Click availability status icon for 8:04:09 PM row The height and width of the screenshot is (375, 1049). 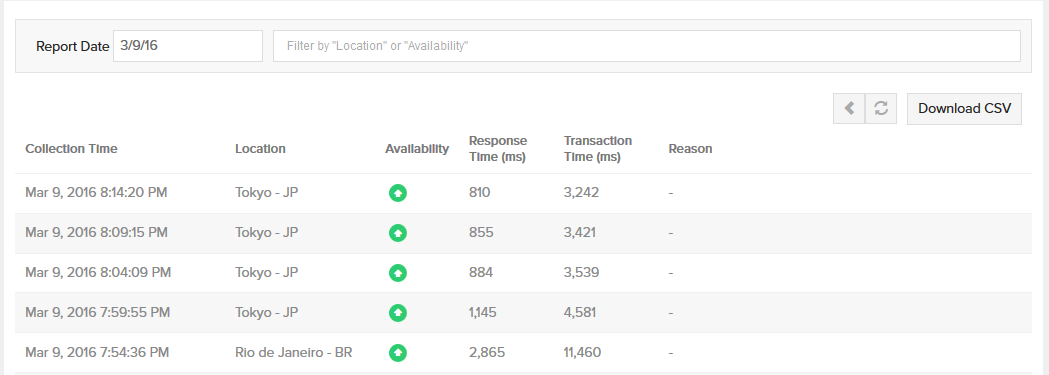(398, 273)
